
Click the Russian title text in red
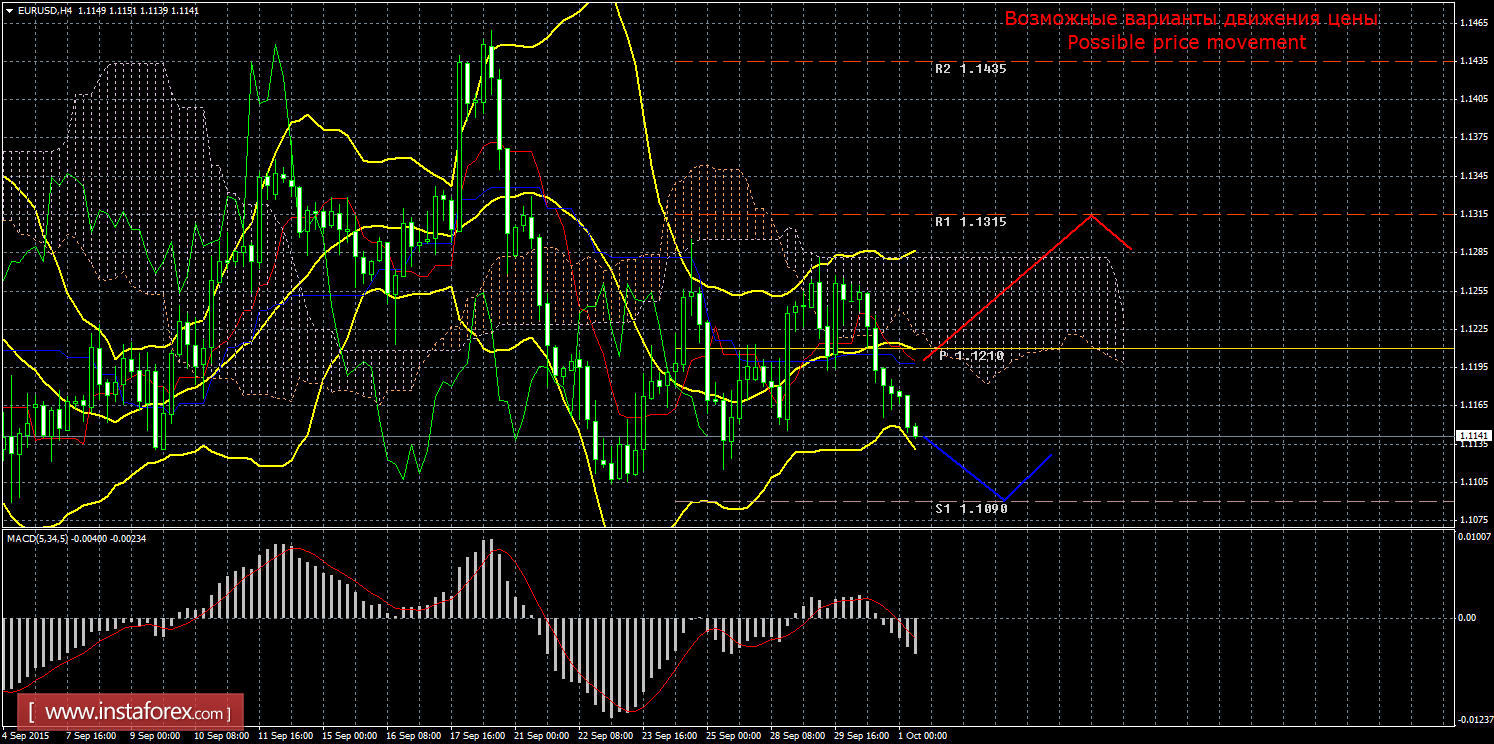(1190, 19)
